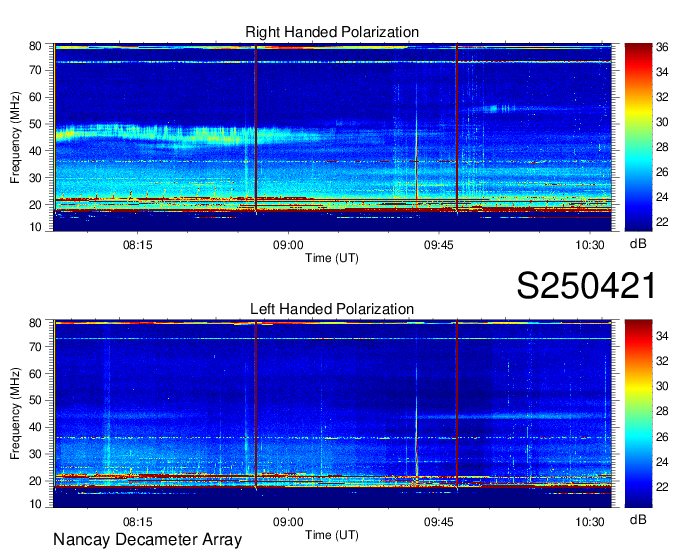
Task: Click the 50 MHz tick label on the top plot
Action: click(x=35, y=124)
